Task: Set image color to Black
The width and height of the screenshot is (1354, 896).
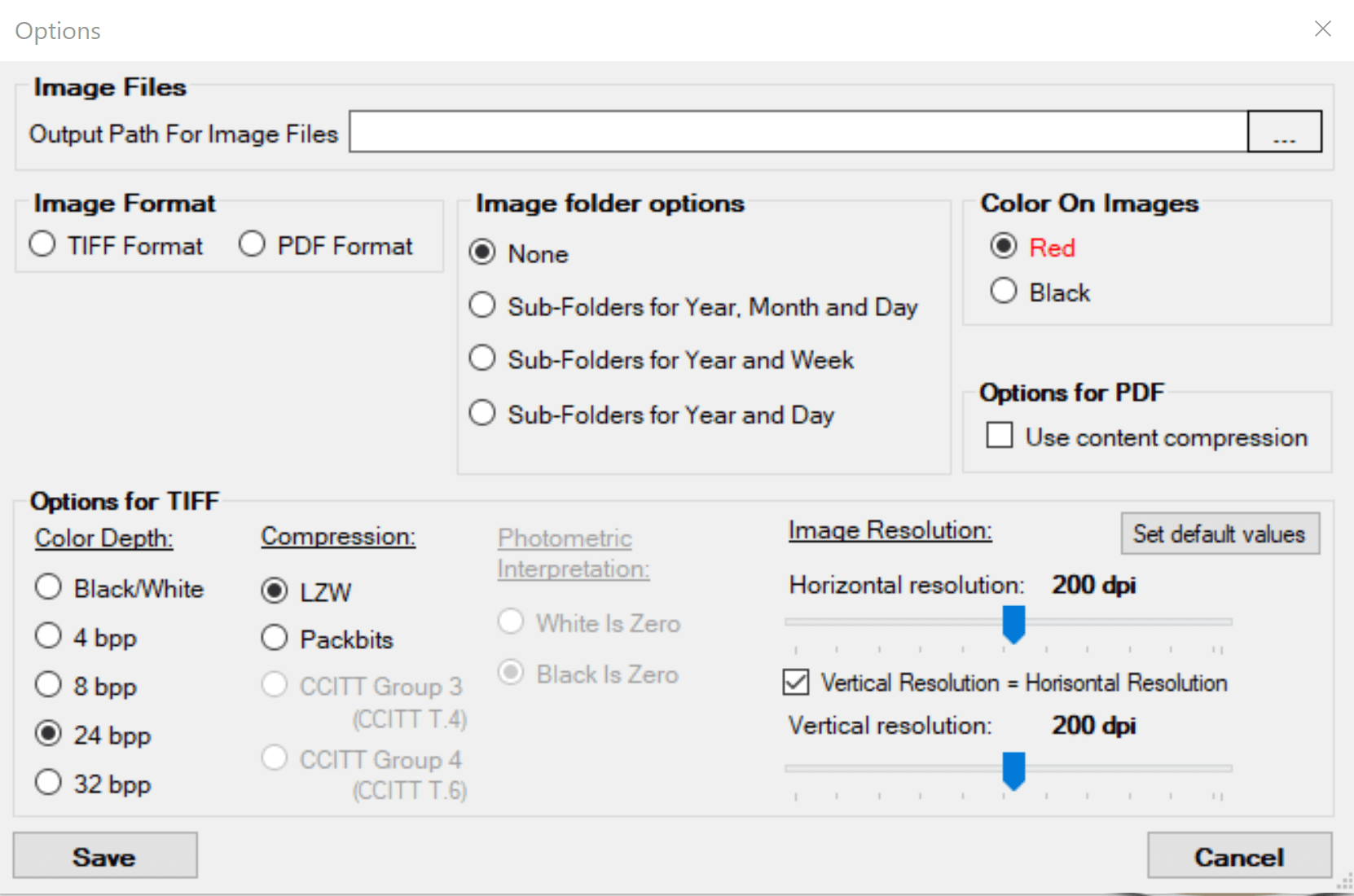Action: [1004, 291]
